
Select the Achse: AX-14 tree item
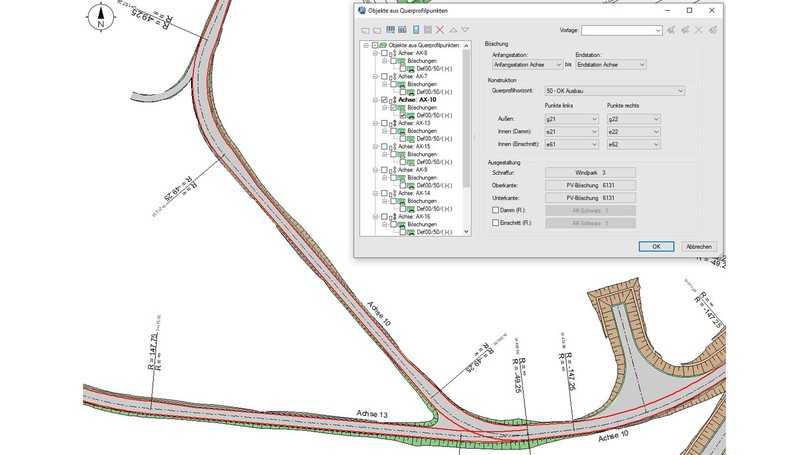414,193
